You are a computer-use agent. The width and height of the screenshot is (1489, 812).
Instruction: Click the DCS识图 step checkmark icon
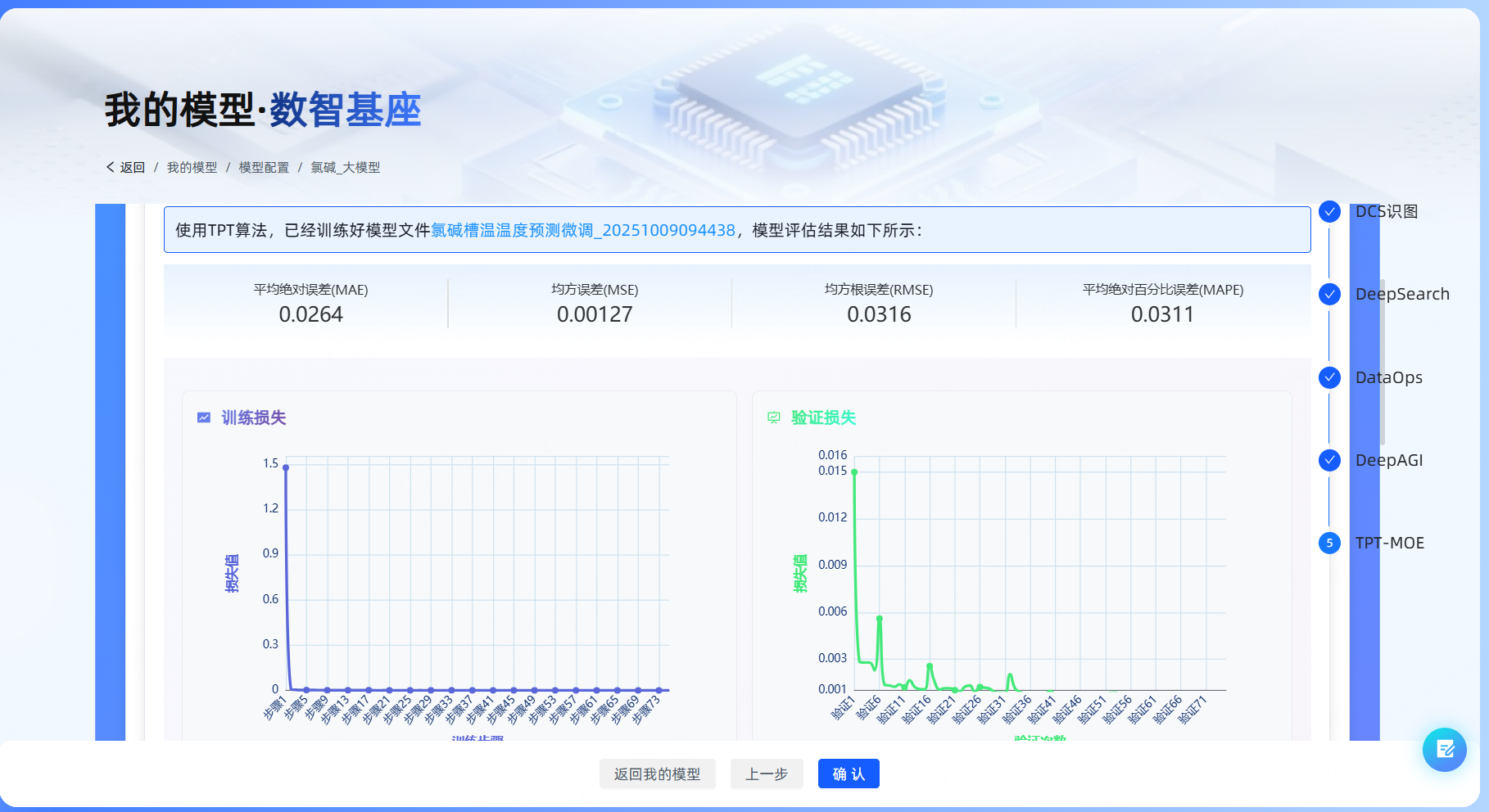[x=1329, y=212]
